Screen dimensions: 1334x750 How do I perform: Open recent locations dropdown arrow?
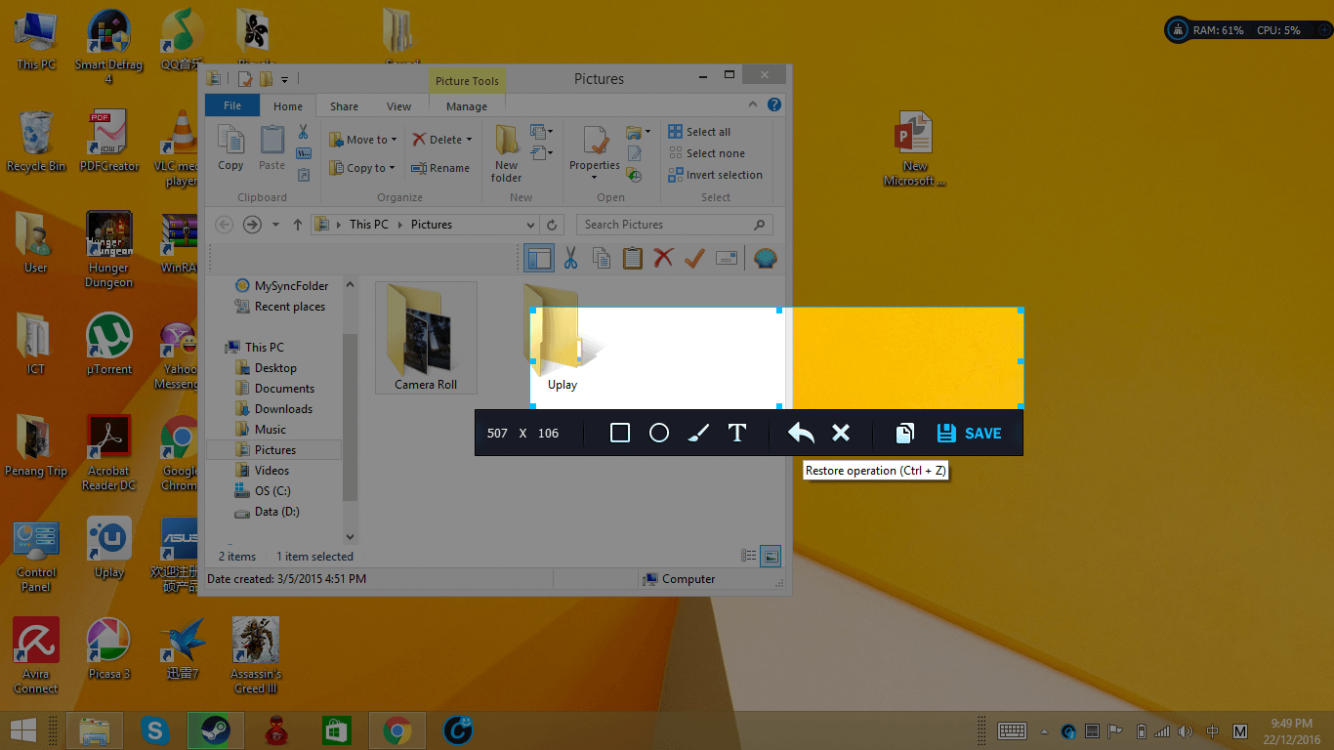[276, 225]
